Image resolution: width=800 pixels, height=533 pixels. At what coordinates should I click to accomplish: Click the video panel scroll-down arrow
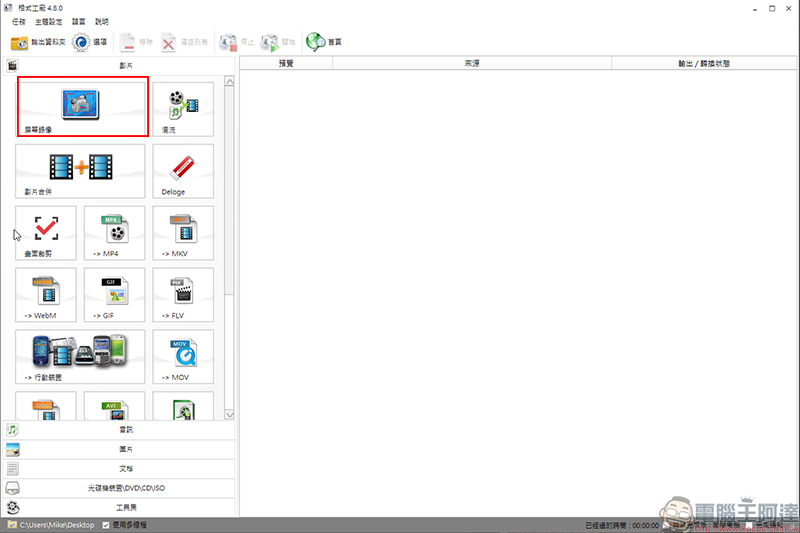pyautogui.click(x=230, y=415)
